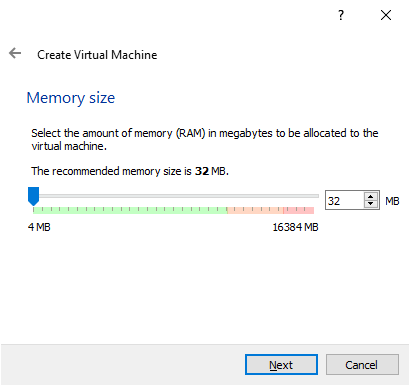The height and width of the screenshot is (386, 410).
Task: Click the Memory size heading
Action: (x=71, y=98)
